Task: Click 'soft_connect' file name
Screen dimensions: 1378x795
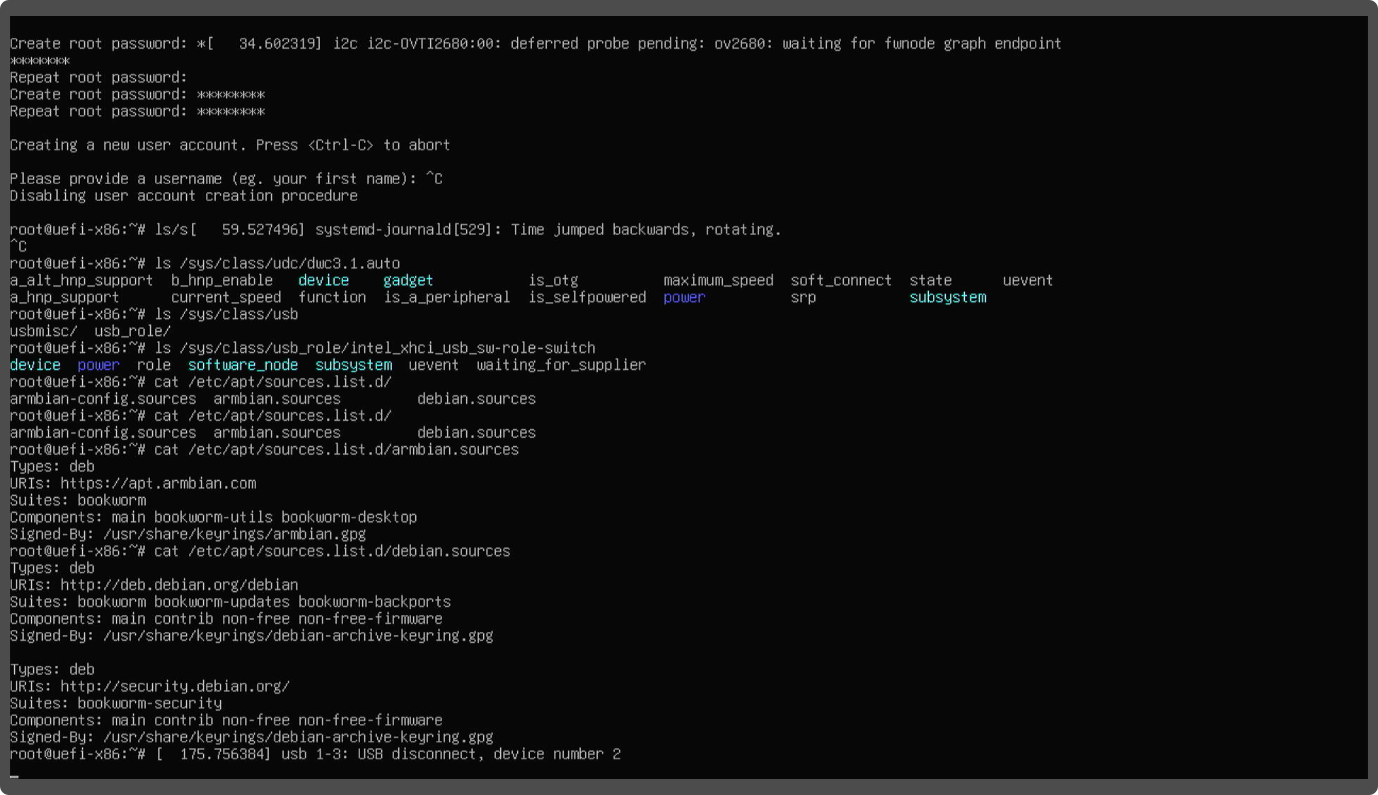Action: 841,281
